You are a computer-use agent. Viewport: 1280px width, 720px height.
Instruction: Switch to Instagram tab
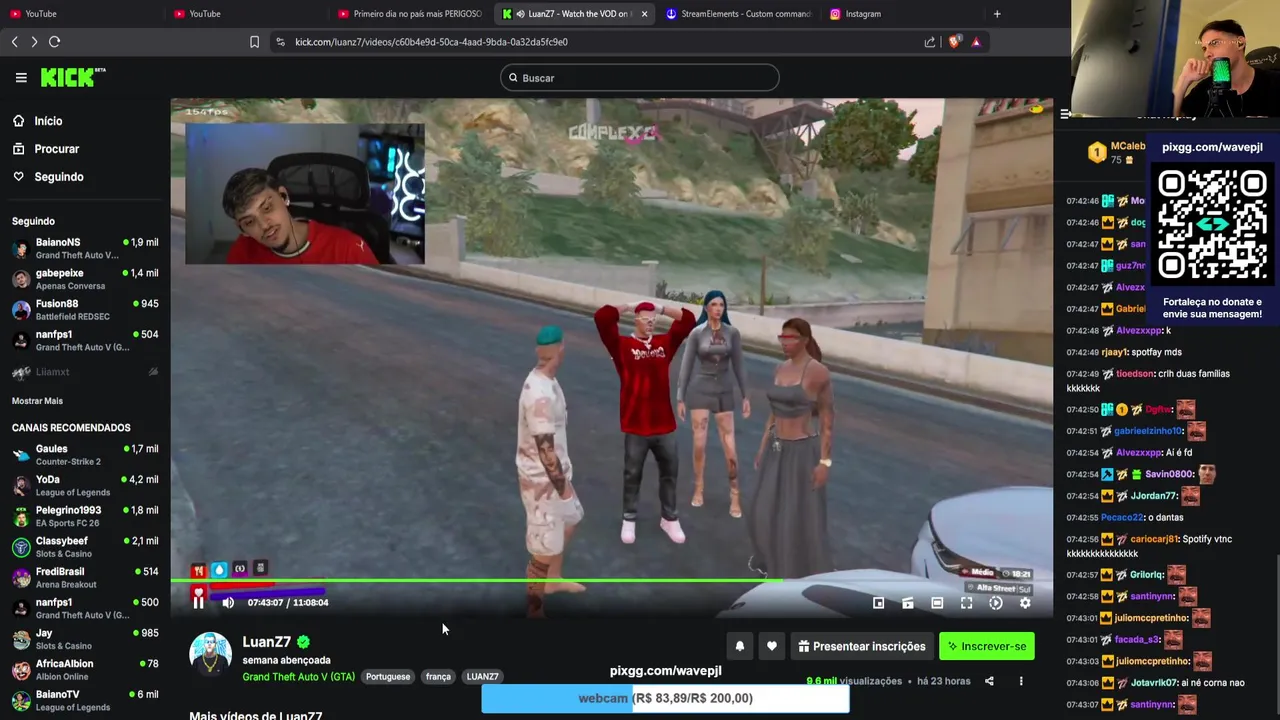(900, 14)
